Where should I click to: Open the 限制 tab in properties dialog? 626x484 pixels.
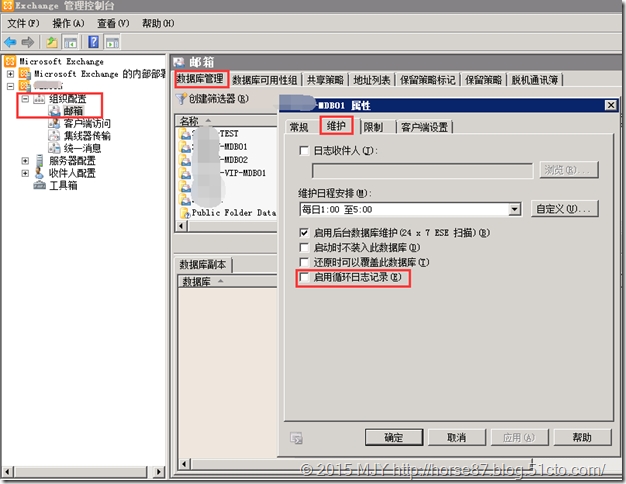click(x=373, y=127)
